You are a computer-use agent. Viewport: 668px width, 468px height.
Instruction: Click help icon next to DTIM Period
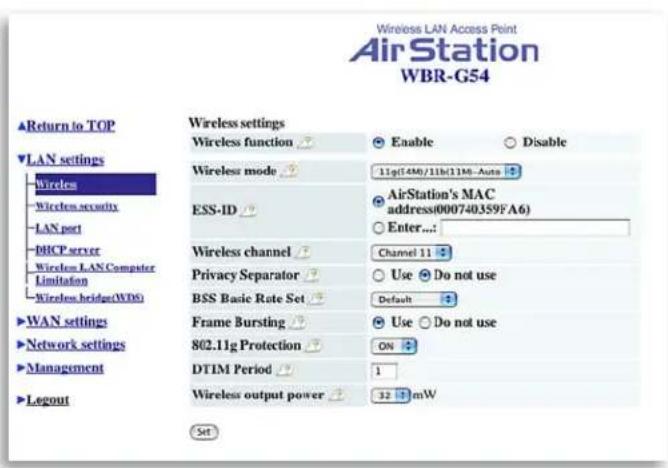pos(285,370)
